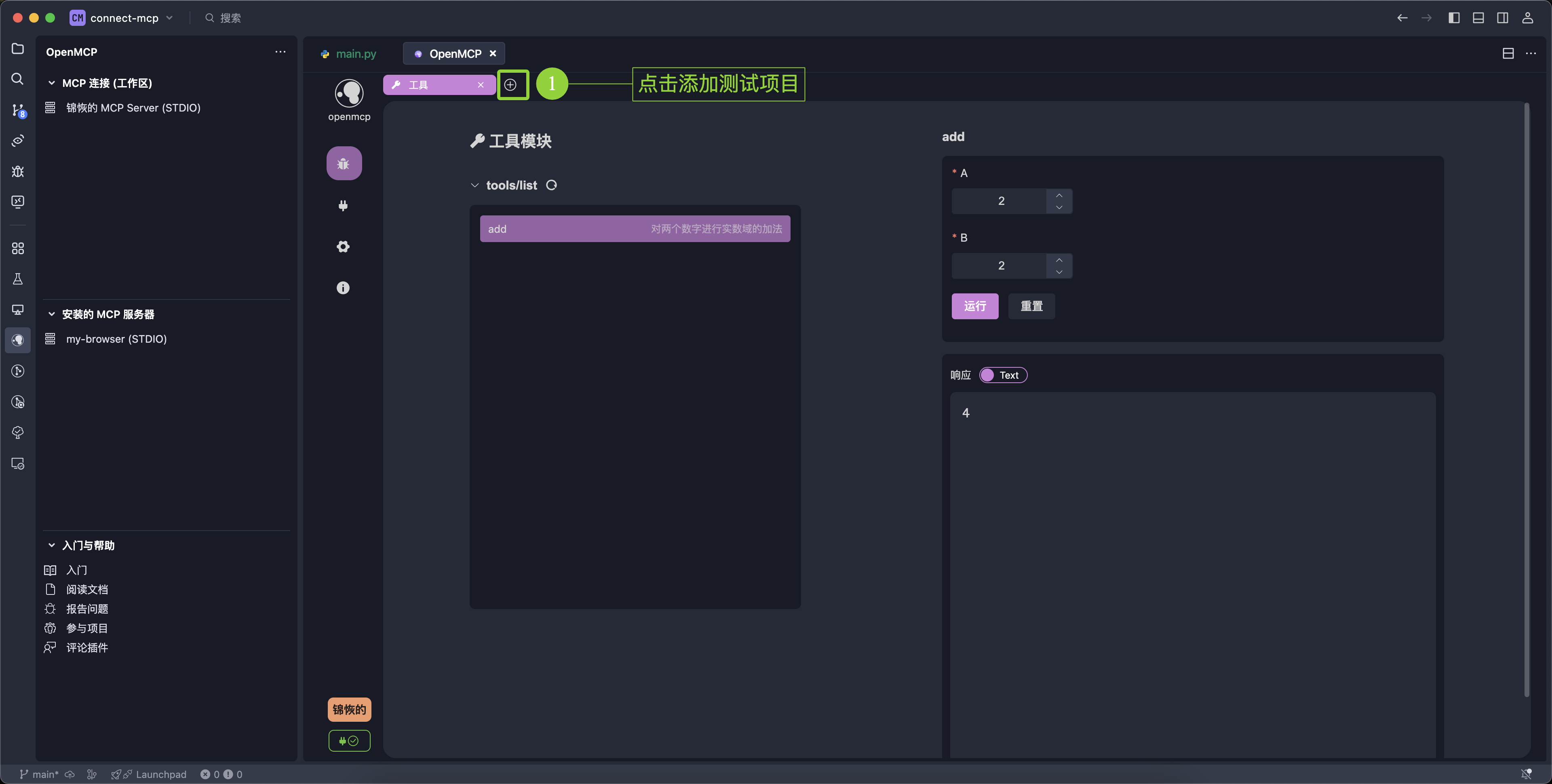This screenshot has height=784, width=1552.
Task: Increase value A with up stepper arrow
Action: 1059,195
